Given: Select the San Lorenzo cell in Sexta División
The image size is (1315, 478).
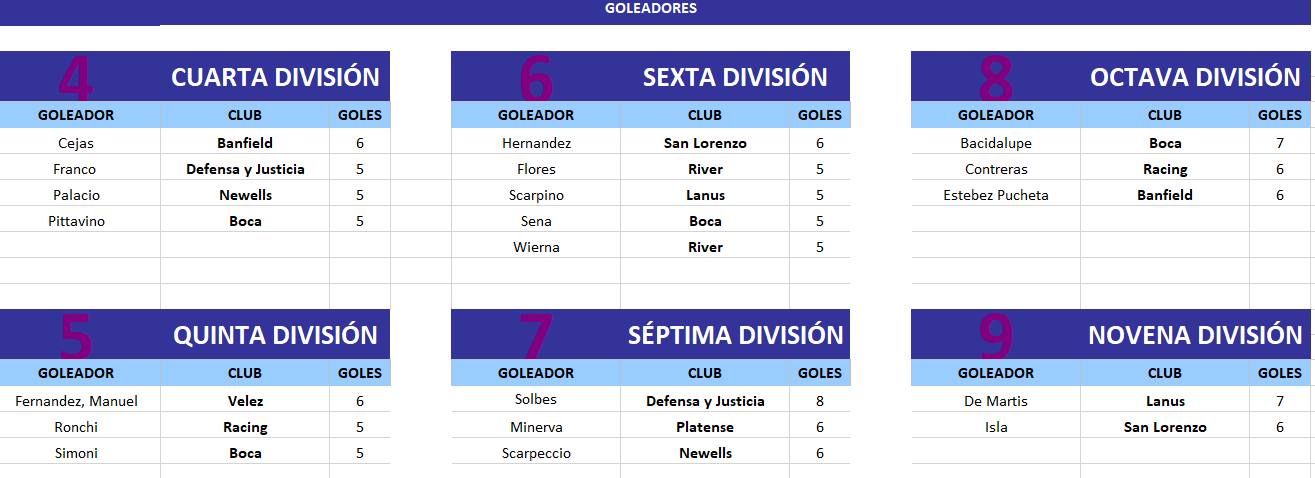Looking at the screenshot, I should 705,143.
